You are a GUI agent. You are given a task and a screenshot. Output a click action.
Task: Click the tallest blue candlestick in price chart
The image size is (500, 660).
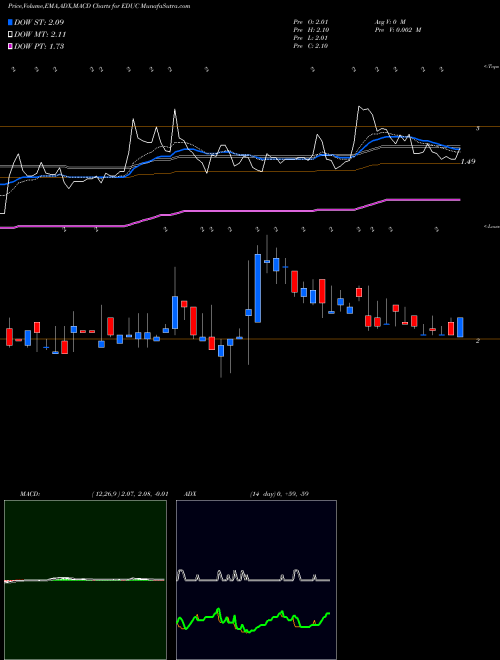click(x=258, y=288)
